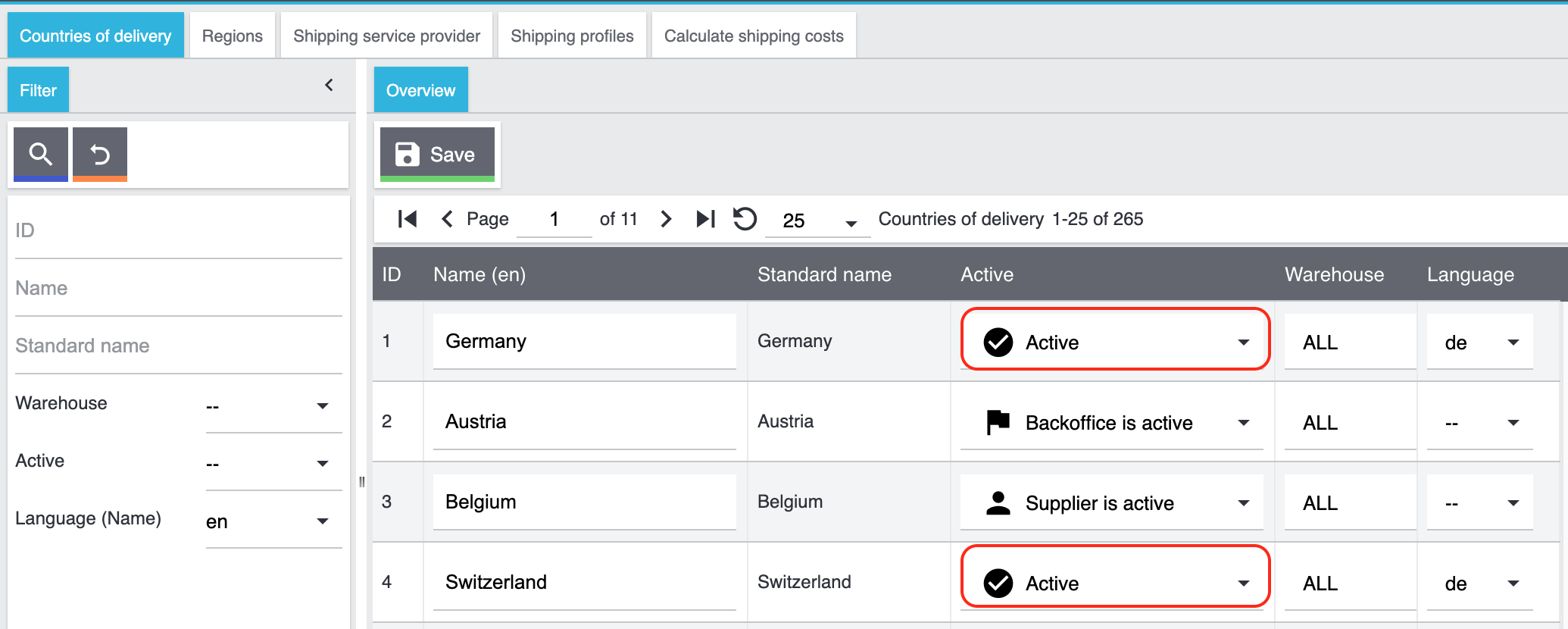This screenshot has width=1568, height=629.
Task: Click the Germany name input field
Action: click(584, 341)
